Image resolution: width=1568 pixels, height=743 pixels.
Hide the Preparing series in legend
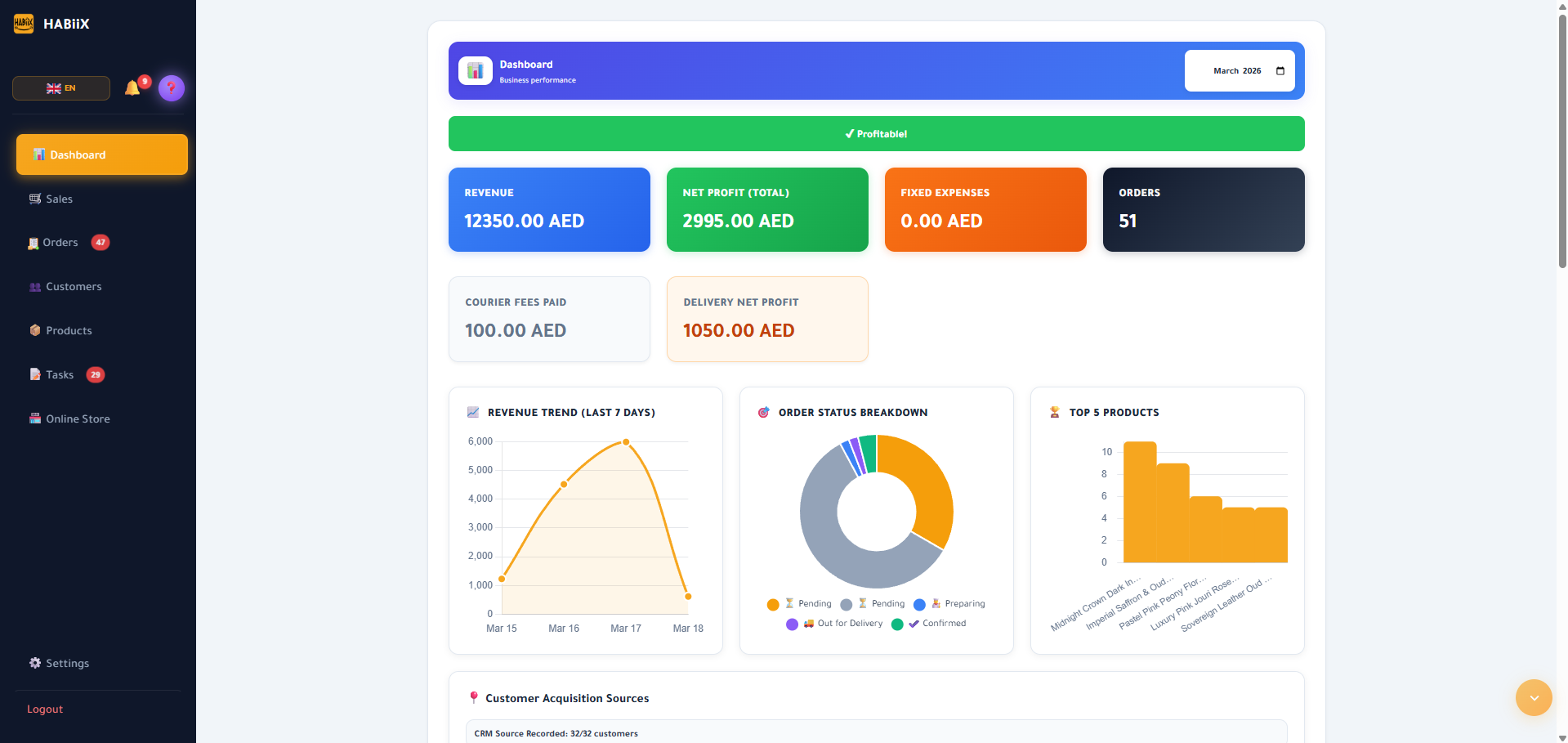click(956, 604)
